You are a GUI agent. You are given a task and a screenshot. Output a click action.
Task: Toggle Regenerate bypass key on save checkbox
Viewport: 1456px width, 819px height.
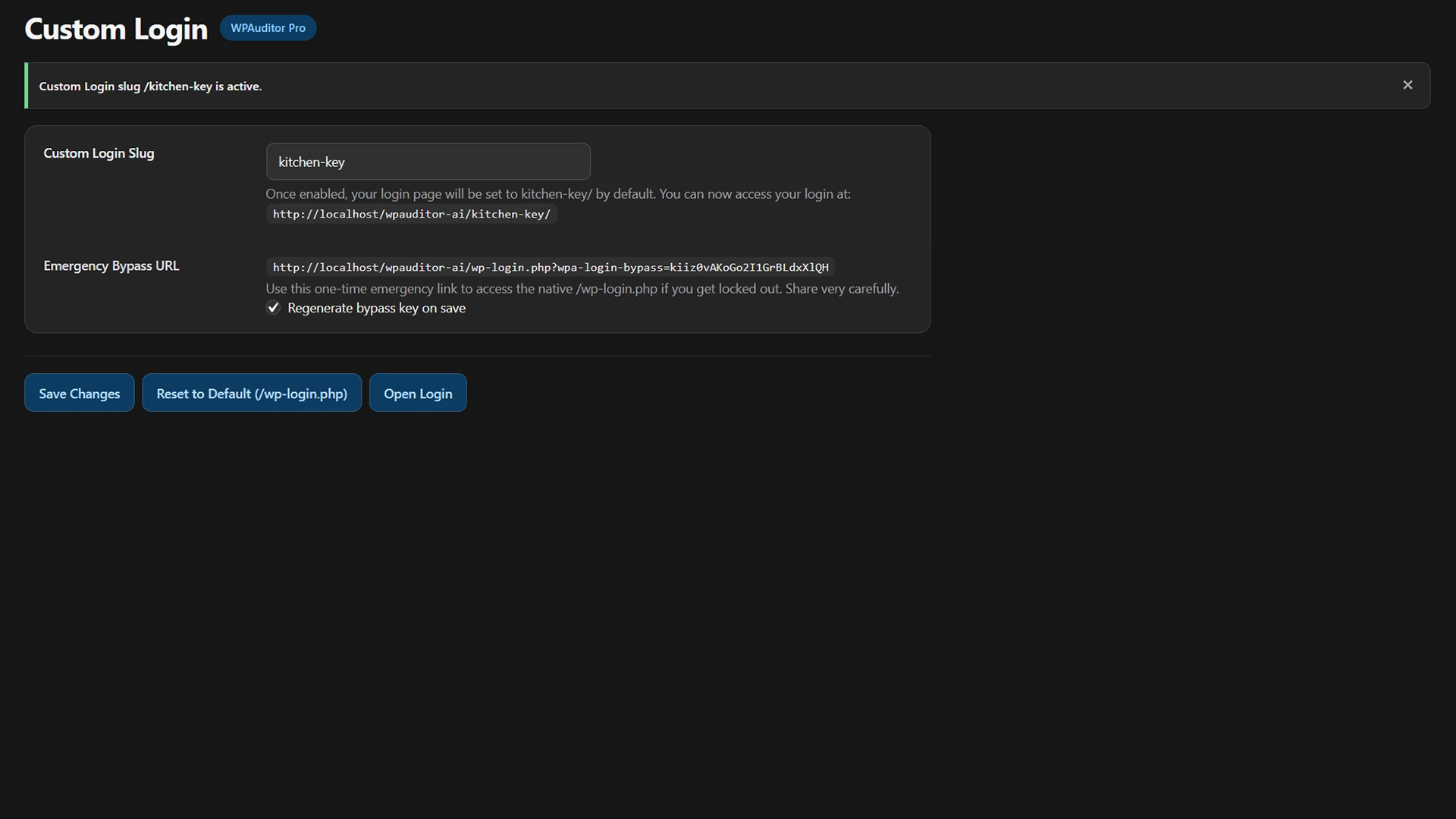273,308
